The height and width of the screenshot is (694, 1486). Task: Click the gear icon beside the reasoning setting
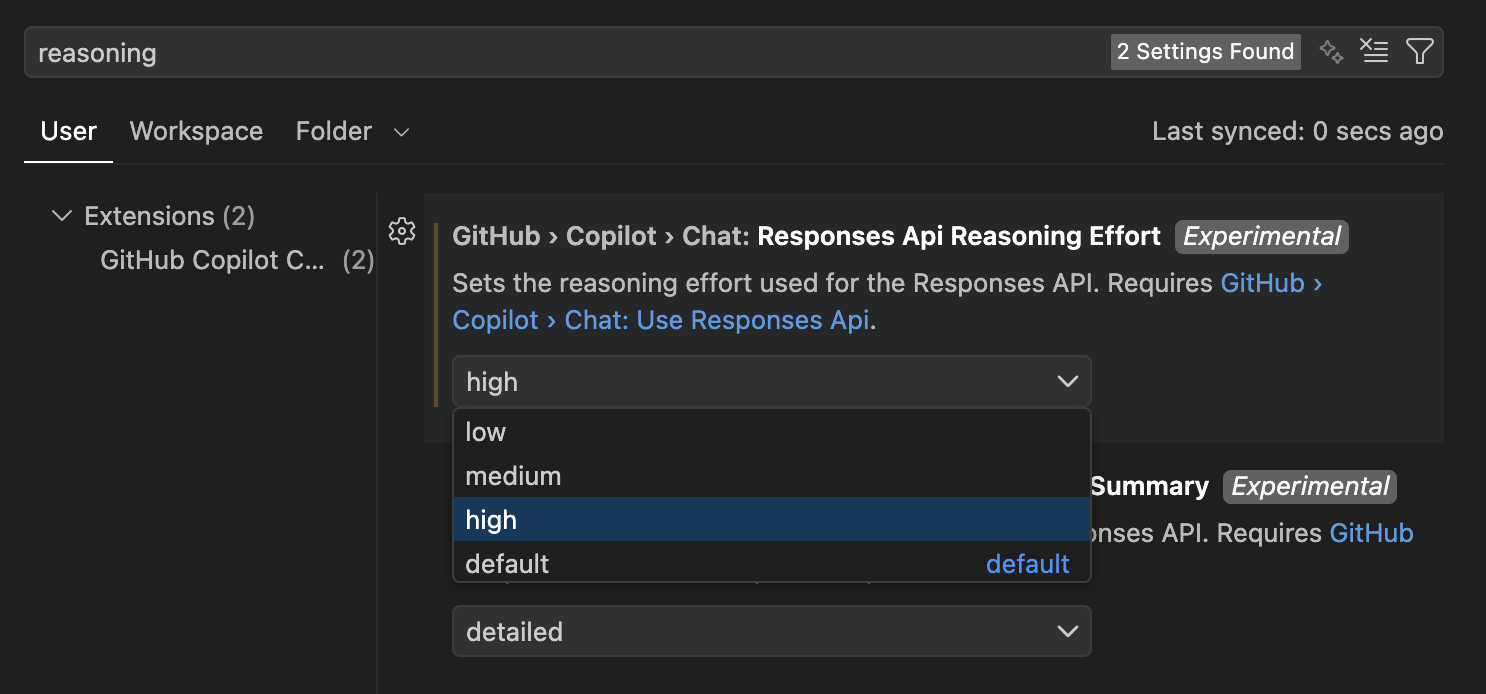pyautogui.click(x=401, y=231)
